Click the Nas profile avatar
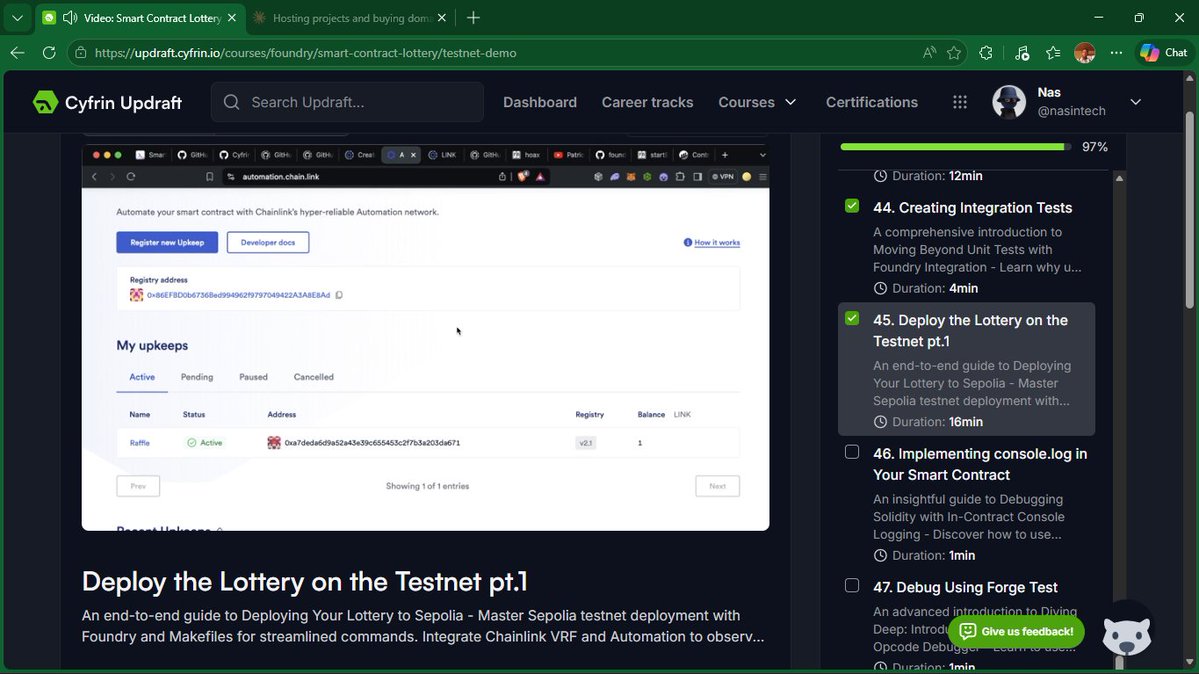This screenshot has width=1199, height=674. tap(1009, 102)
